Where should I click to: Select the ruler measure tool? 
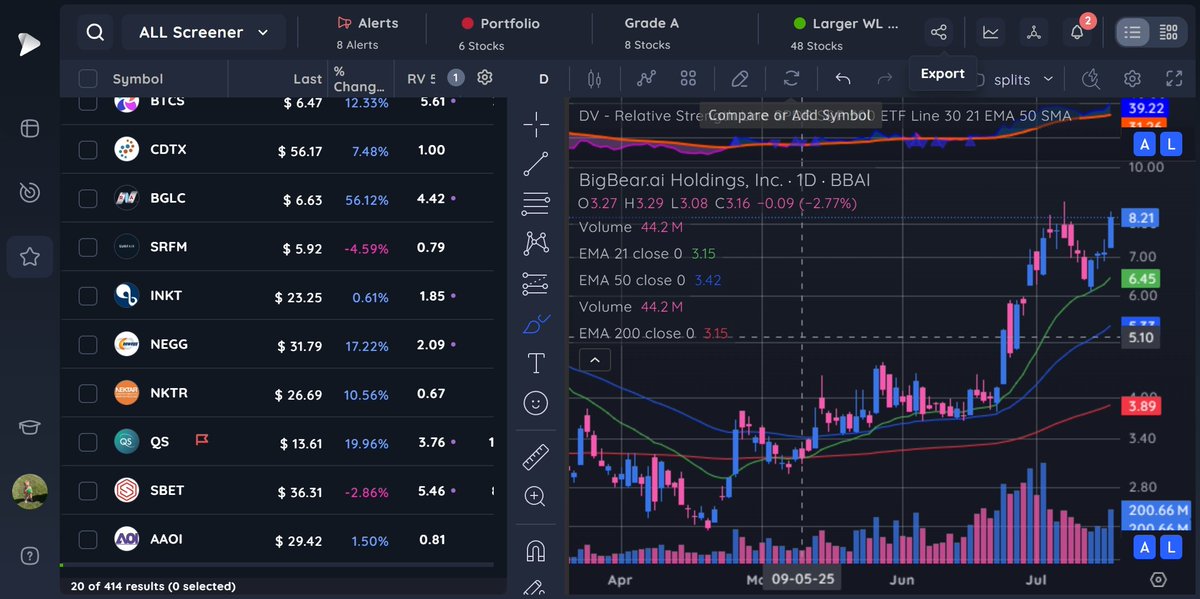click(x=536, y=456)
